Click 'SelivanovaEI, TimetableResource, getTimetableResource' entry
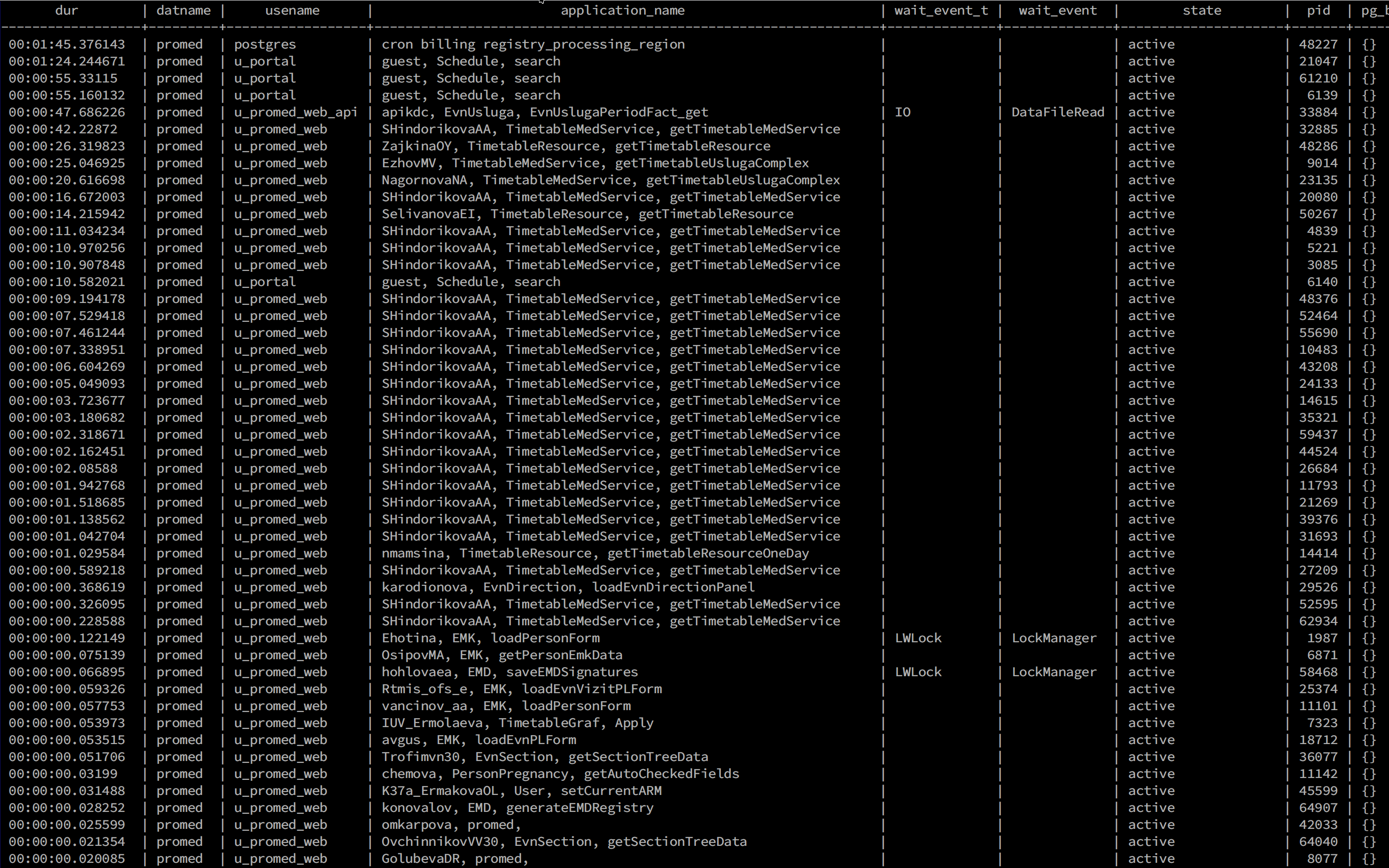The width and height of the screenshot is (1389, 868). point(588,214)
